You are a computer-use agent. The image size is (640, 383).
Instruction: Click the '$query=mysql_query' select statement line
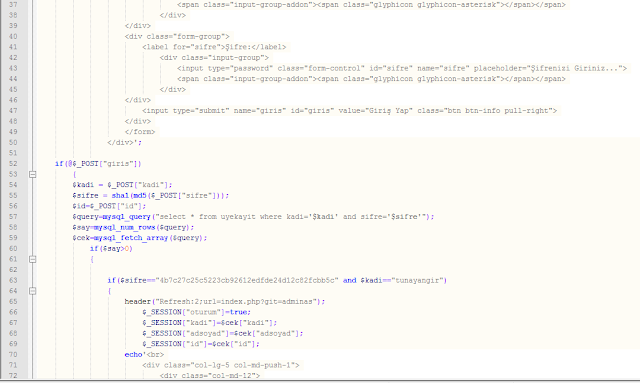coord(253,217)
